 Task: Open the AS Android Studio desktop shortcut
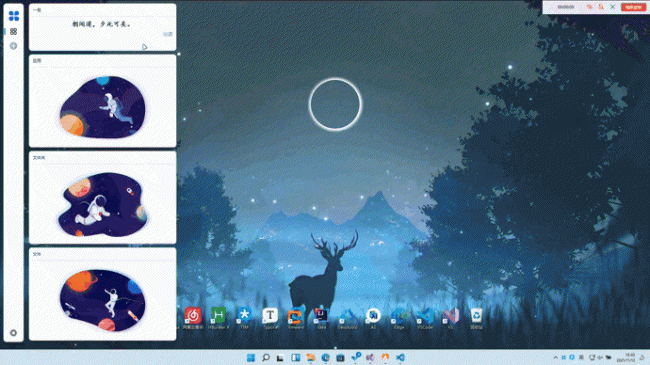pyautogui.click(x=373, y=318)
